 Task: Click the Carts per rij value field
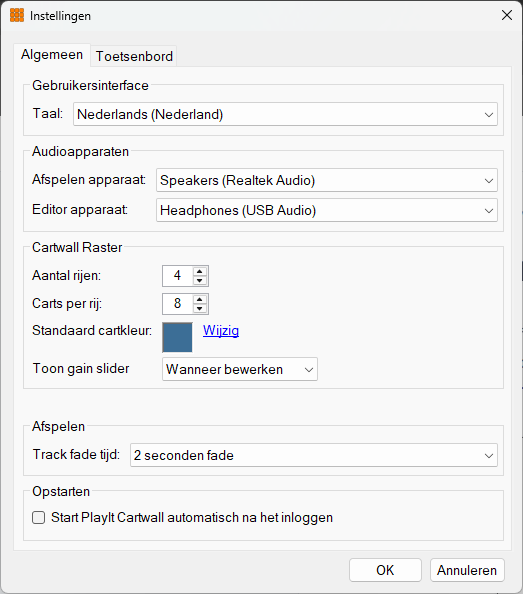click(177, 304)
